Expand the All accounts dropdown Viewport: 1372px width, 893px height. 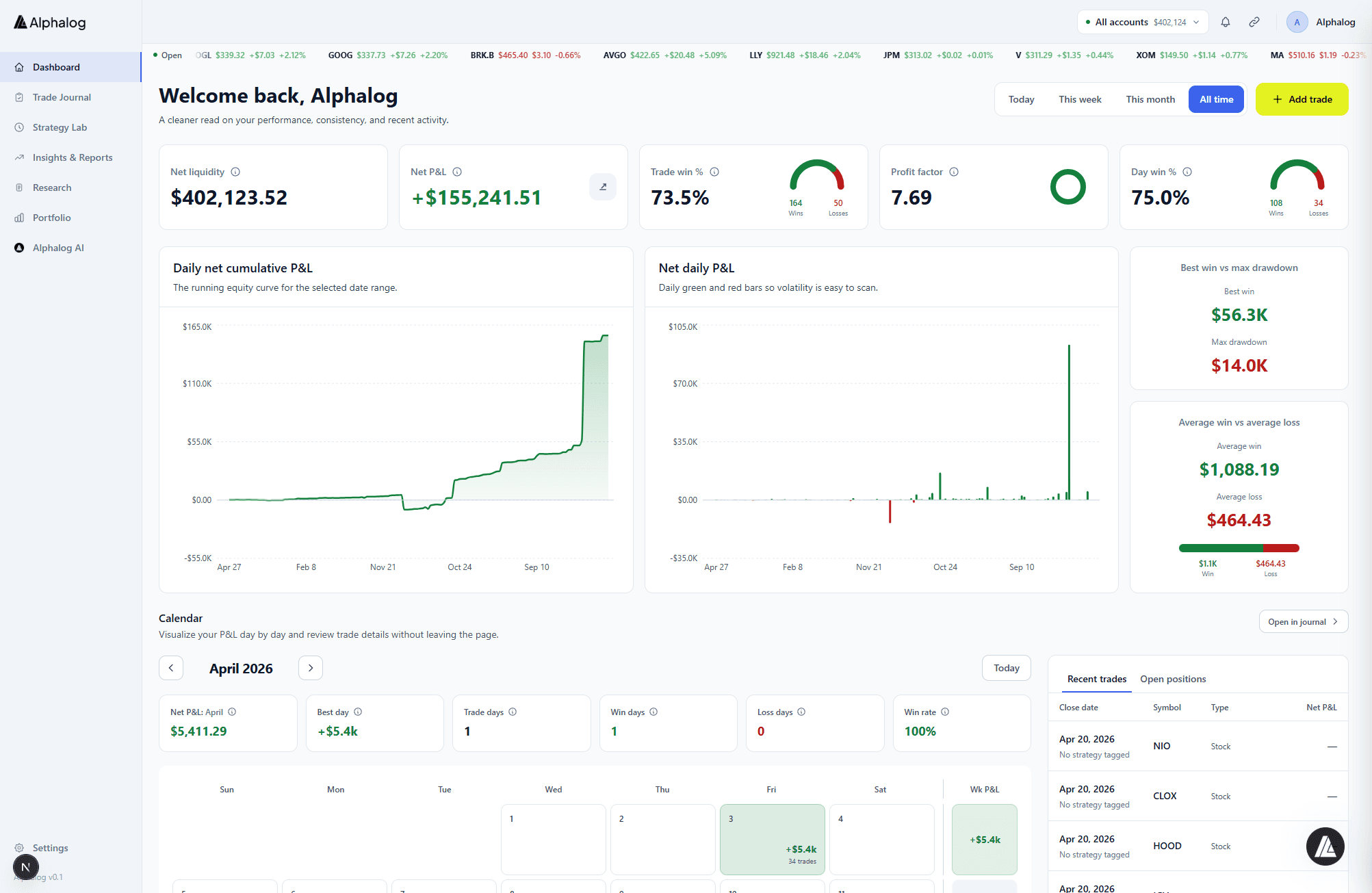(1143, 22)
